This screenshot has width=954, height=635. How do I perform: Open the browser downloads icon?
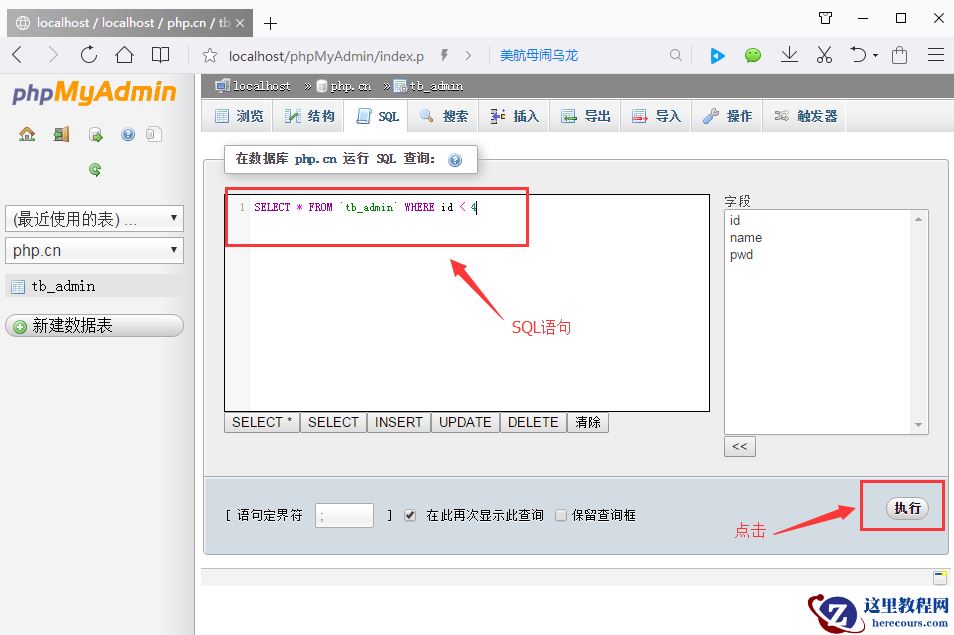tap(789, 55)
